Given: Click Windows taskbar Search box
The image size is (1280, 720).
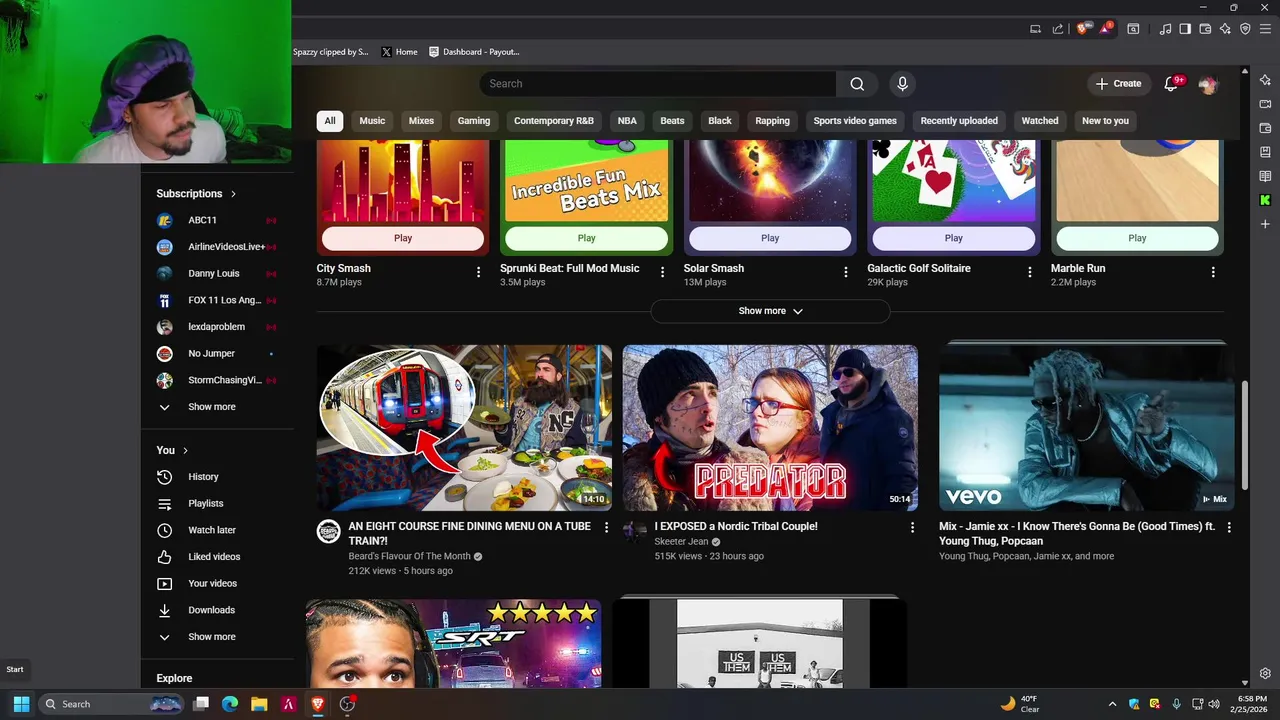Looking at the screenshot, I should point(112,704).
